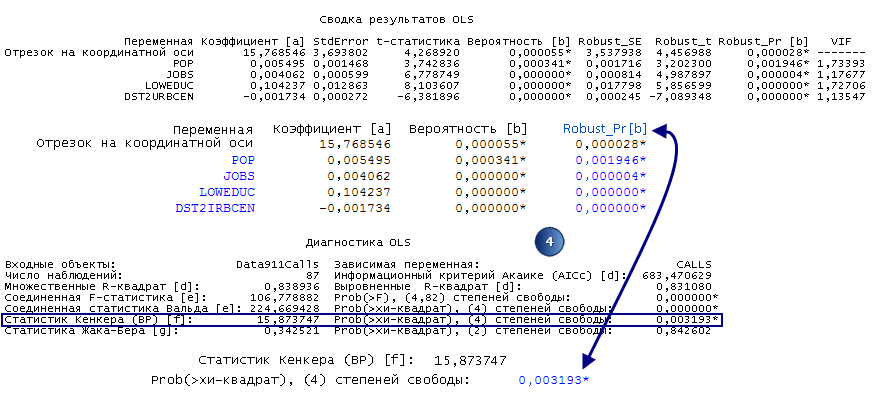Screen dimensions: 874x395
Task: Select Robust_t value "4,456988"
Action: [x=684, y=53]
